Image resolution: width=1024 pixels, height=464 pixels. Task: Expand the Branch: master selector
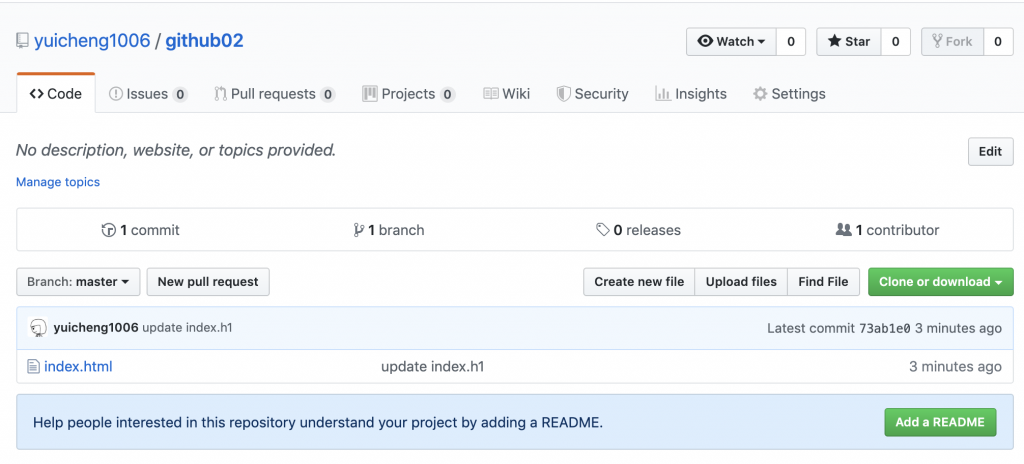click(78, 282)
